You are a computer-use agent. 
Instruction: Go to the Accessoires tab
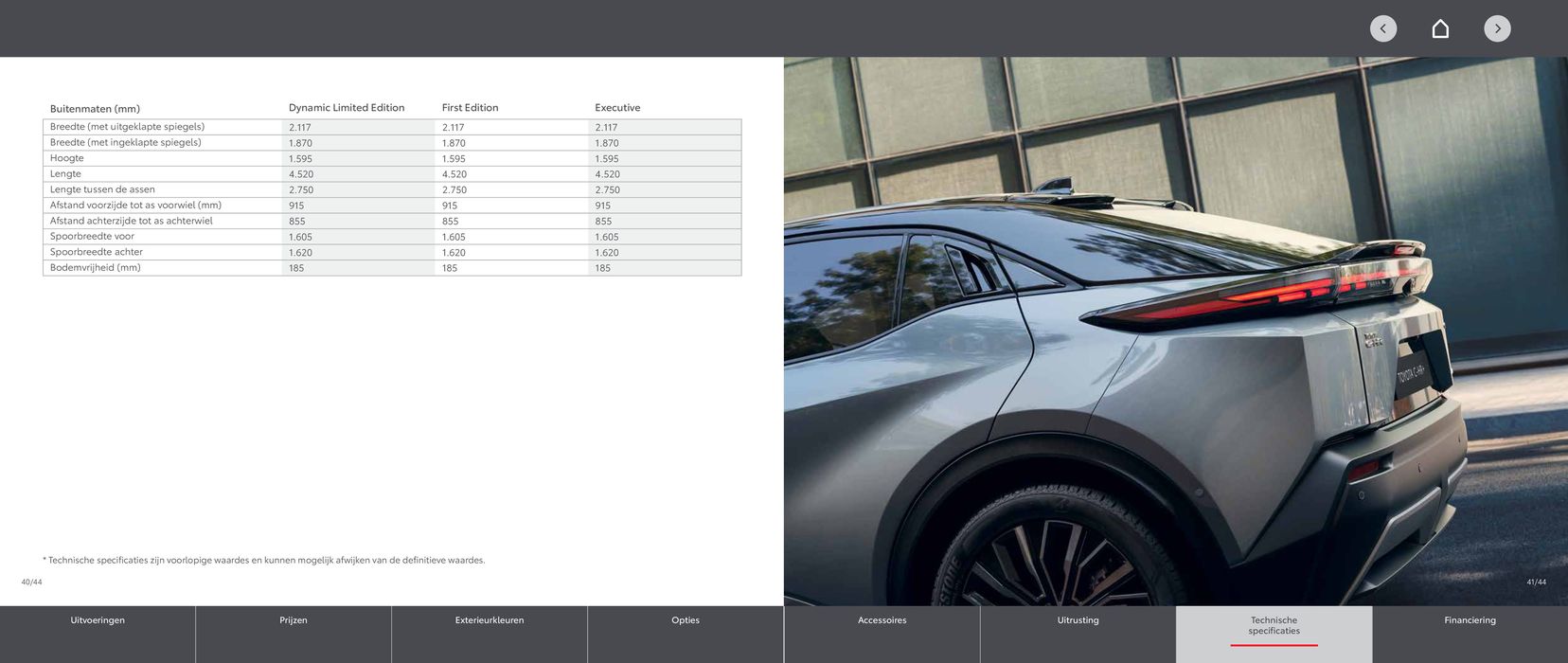pyautogui.click(x=882, y=621)
